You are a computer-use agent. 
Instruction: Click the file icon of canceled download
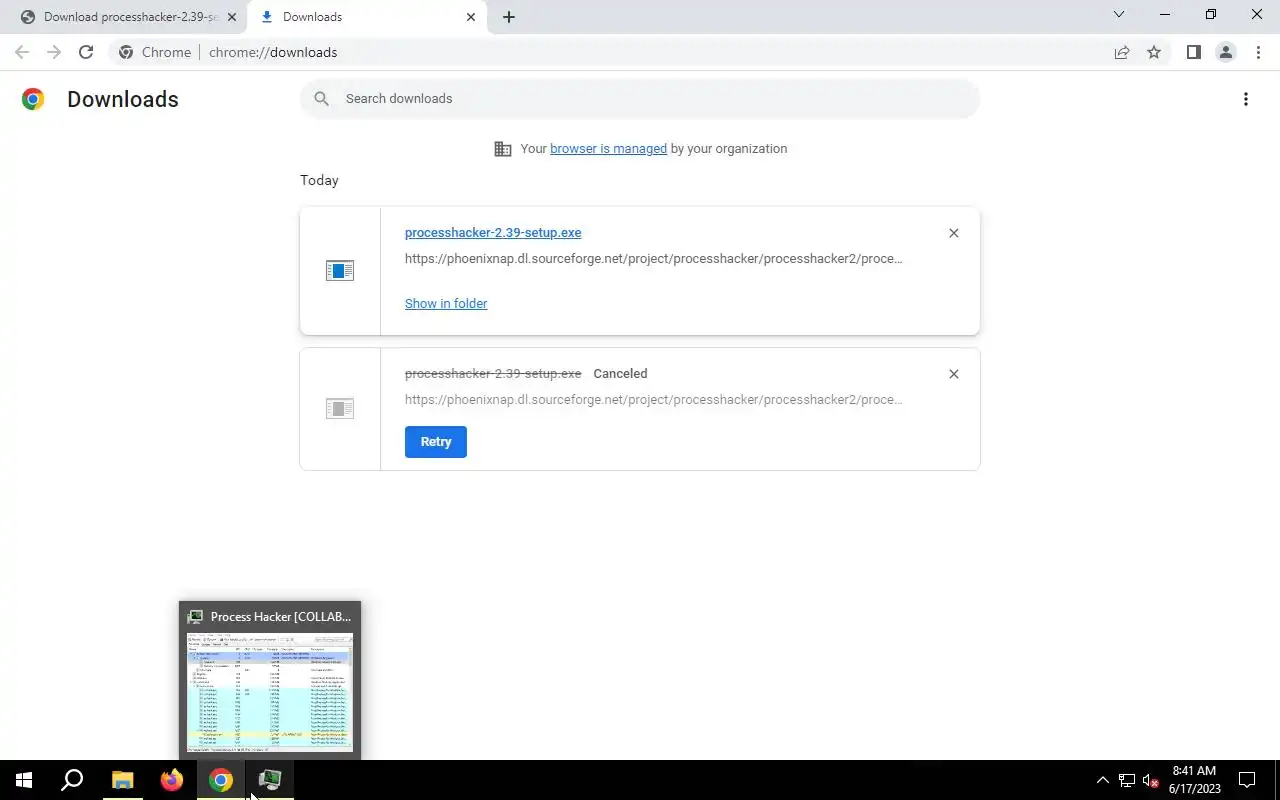pyautogui.click(x=340, y=408)
